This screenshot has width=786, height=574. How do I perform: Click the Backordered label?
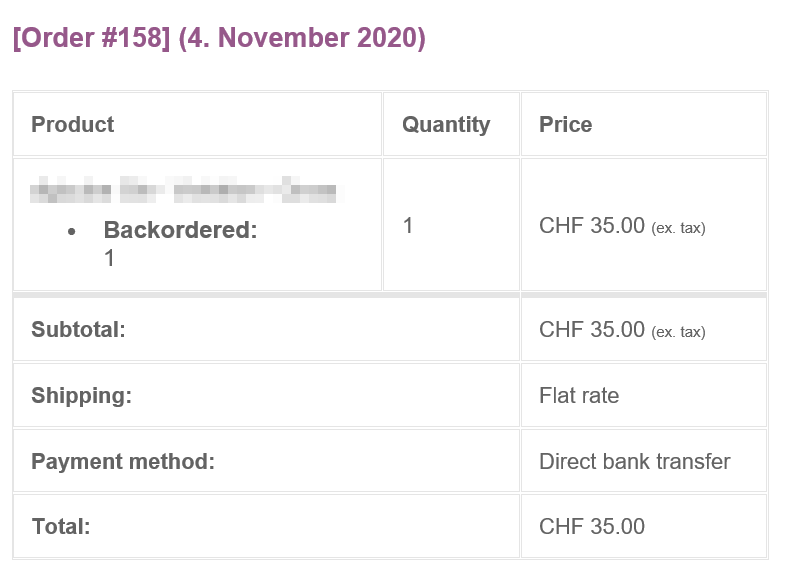pos(180,230)
